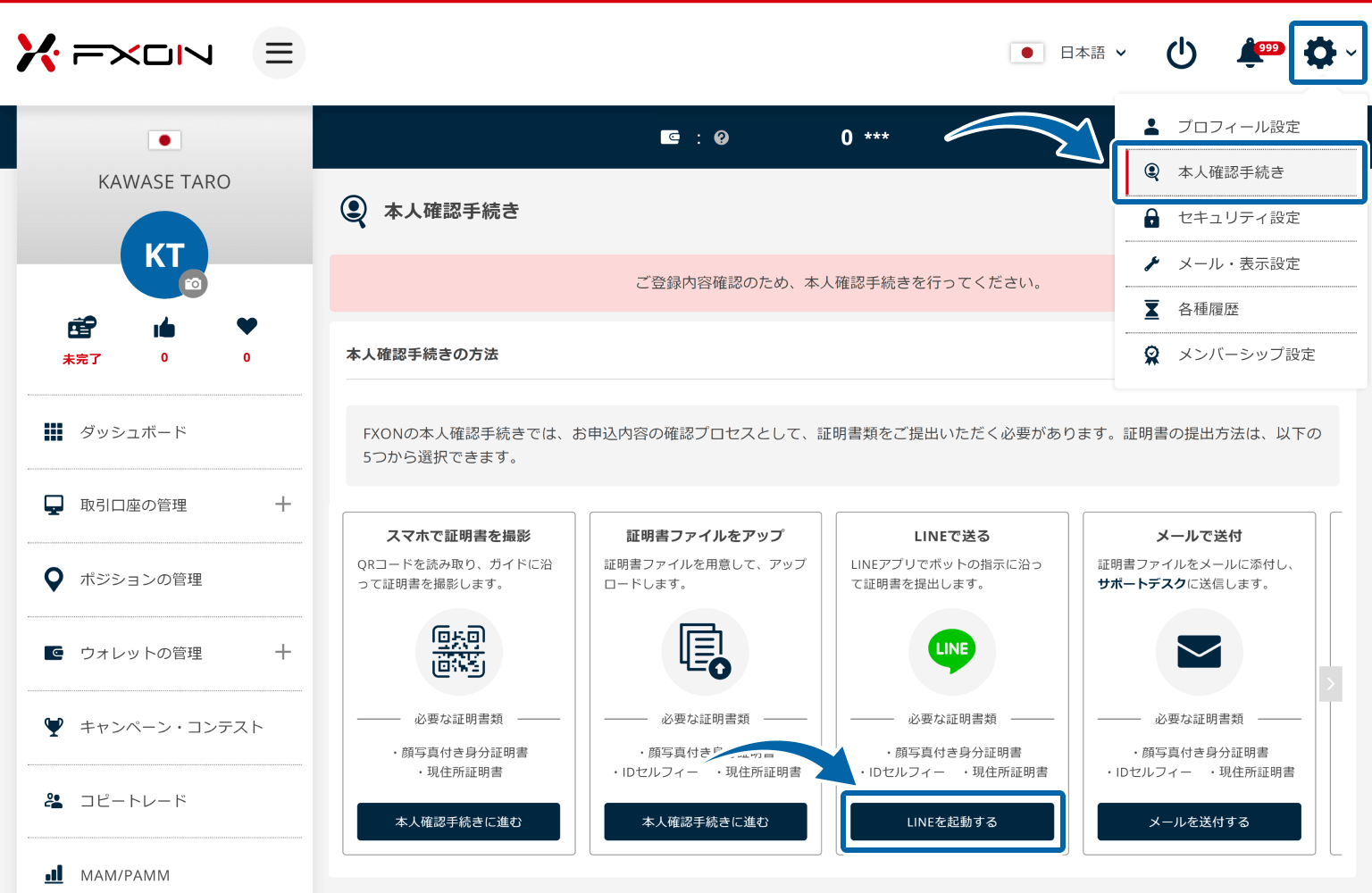Select プロフィール設定 from settings menu

tap(1241, 127)
